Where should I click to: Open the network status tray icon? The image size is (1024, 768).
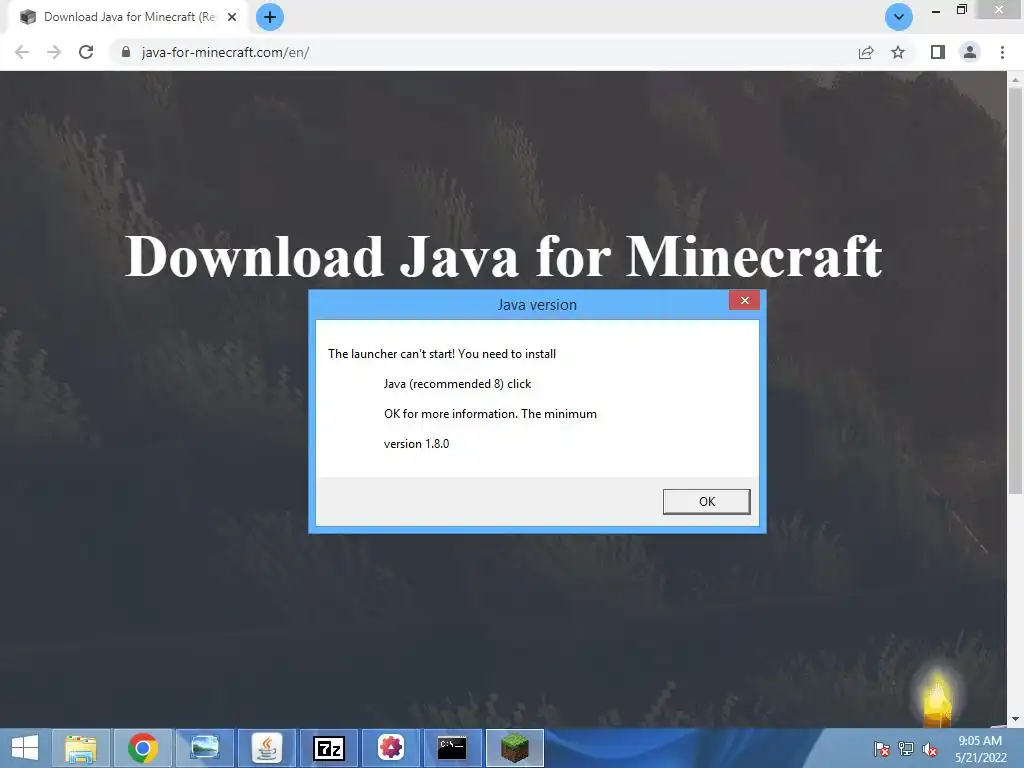click(x=906, y=749)
